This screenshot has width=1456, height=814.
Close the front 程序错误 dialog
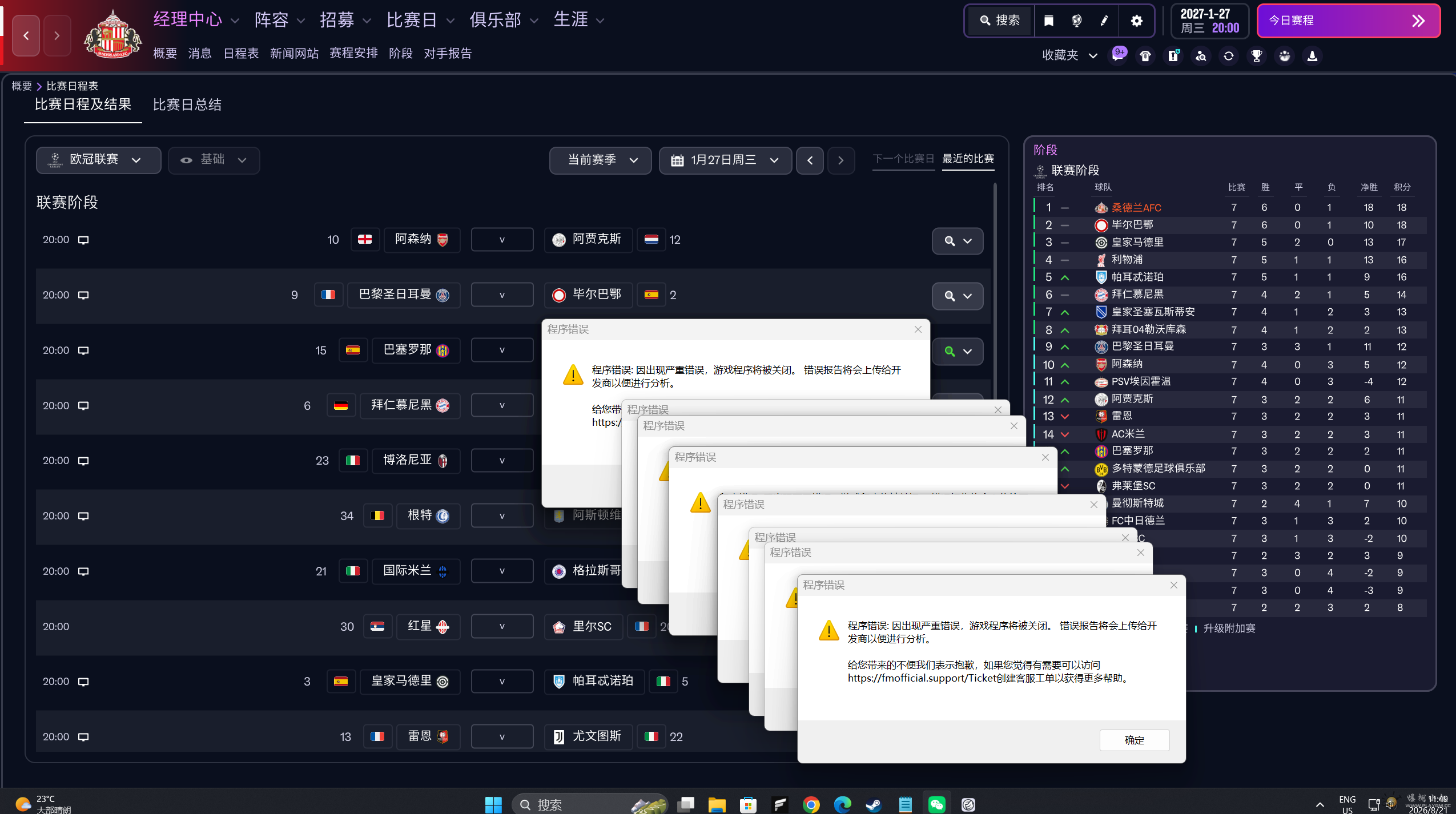(1173, 585)
